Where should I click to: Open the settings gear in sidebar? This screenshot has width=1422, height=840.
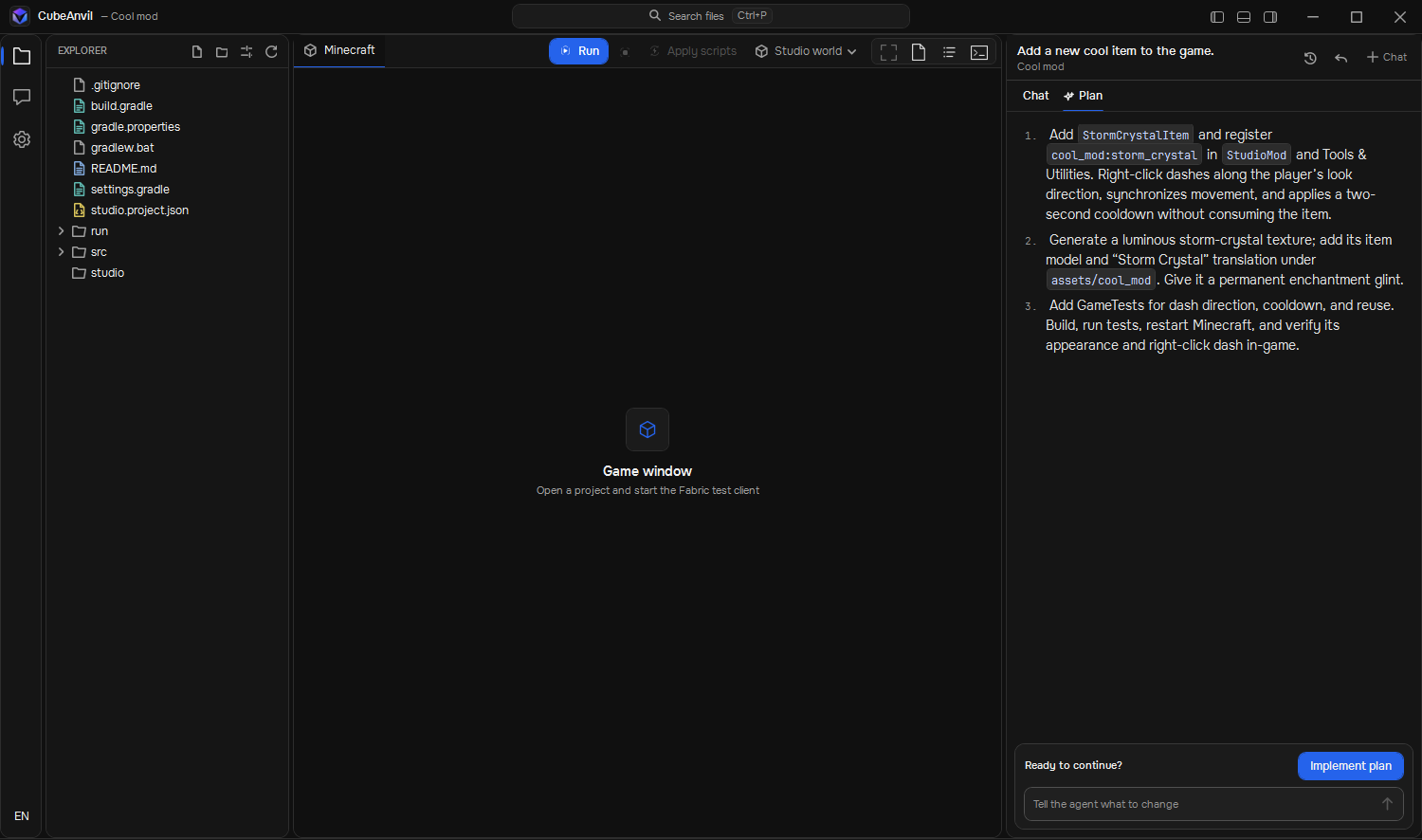tap(22, 139)
